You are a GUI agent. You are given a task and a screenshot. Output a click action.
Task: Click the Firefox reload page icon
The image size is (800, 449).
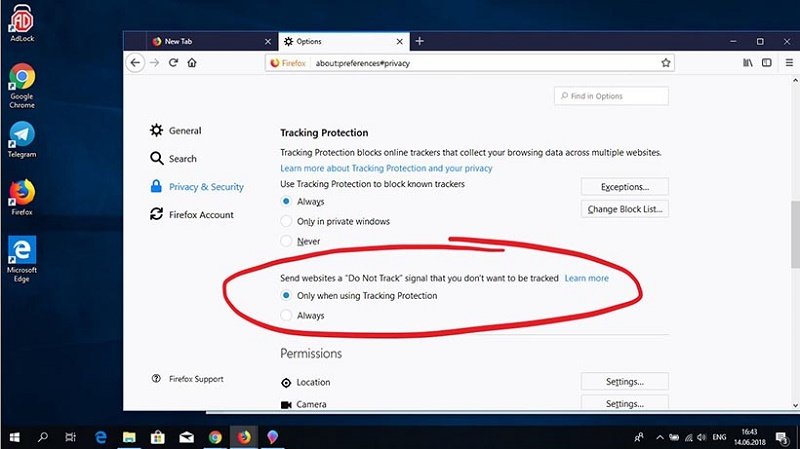[173, 62]
